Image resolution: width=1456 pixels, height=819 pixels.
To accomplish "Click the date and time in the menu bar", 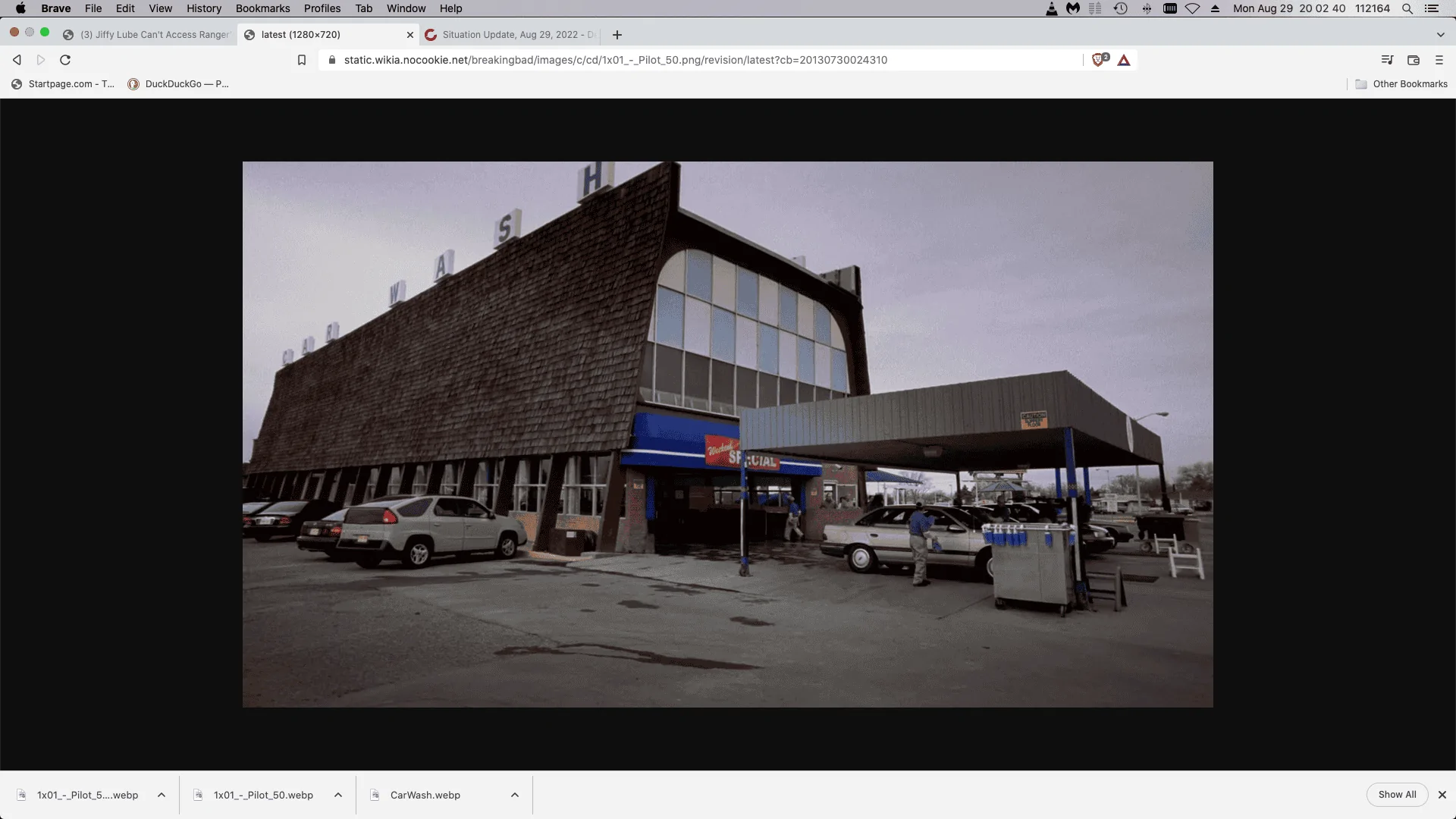I will (x=1289, y=8).
